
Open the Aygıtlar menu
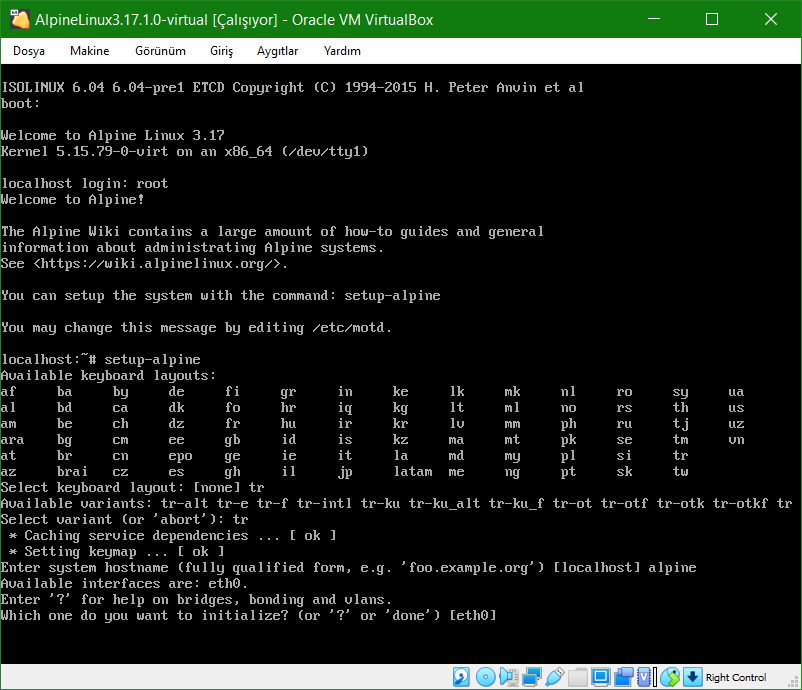point(277,51)
